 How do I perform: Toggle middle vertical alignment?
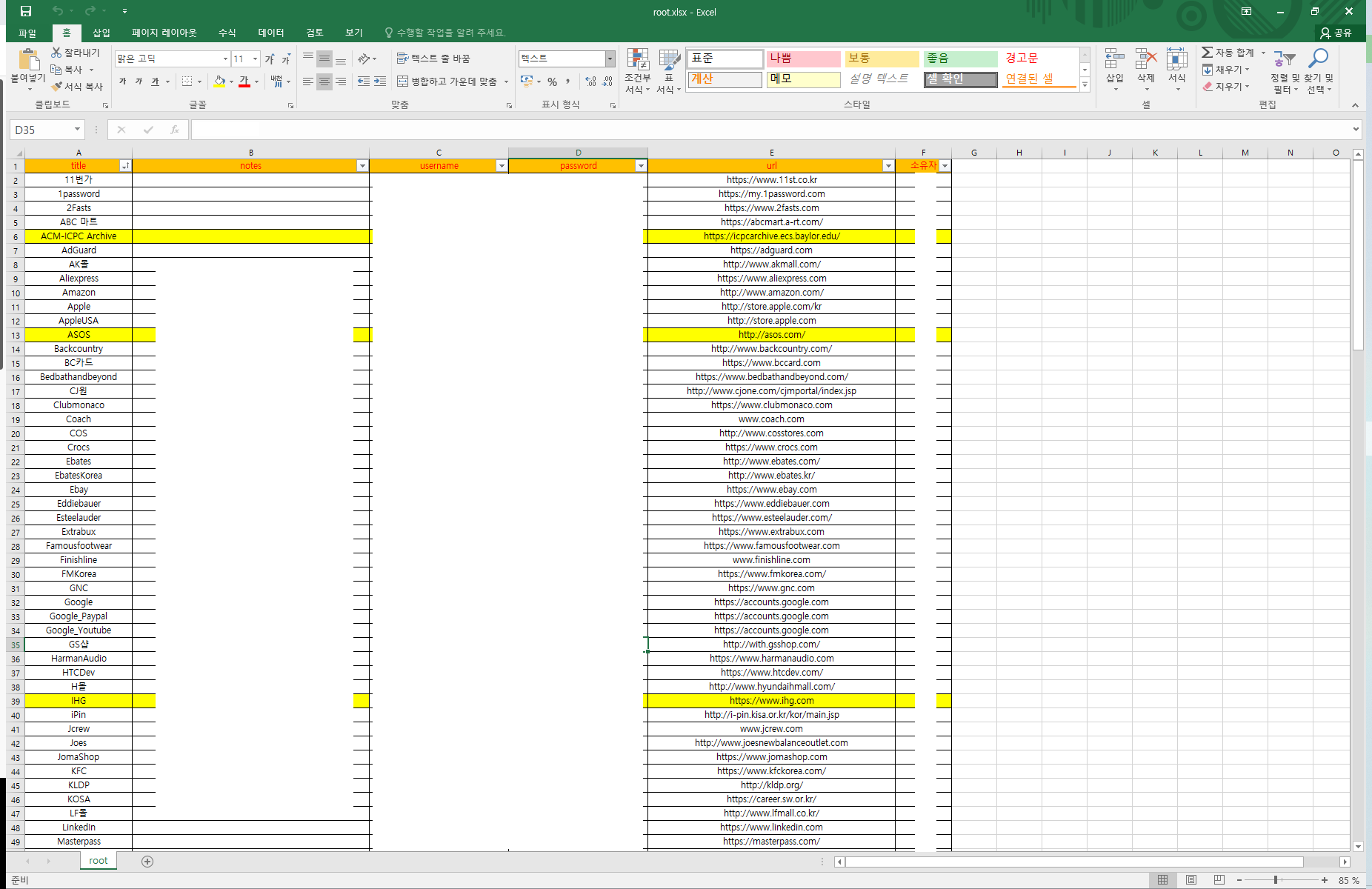324,59
